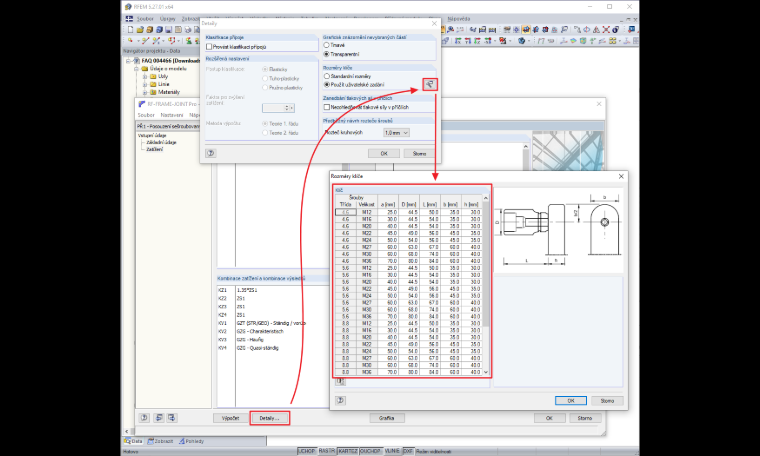760x456 pixels.
Task: Click the new line icon in second toolbar
Action: point(145,40)
